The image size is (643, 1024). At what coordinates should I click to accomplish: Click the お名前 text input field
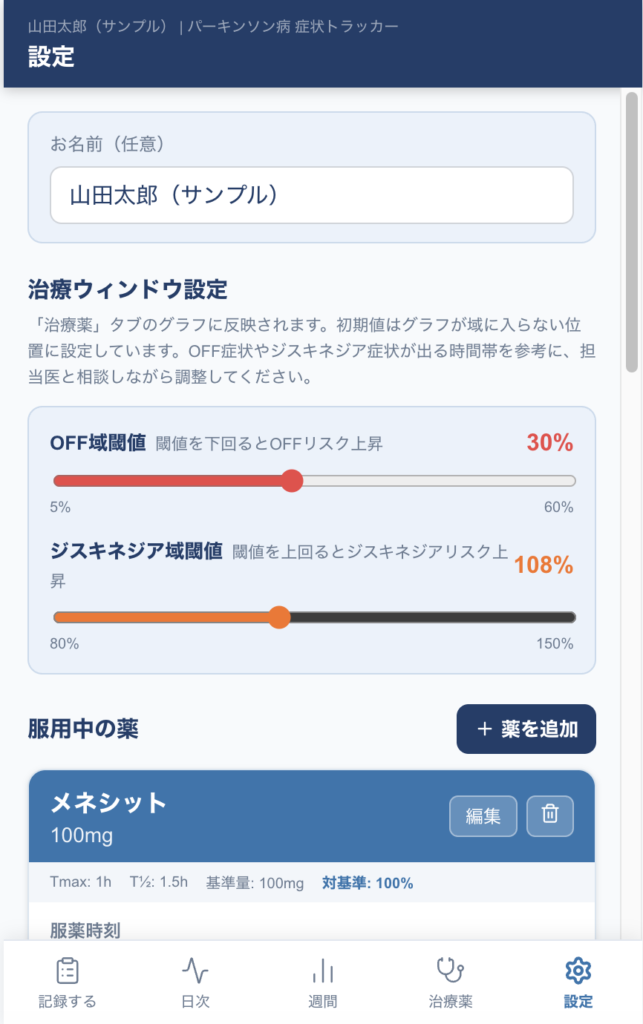(x=311, y=195)
